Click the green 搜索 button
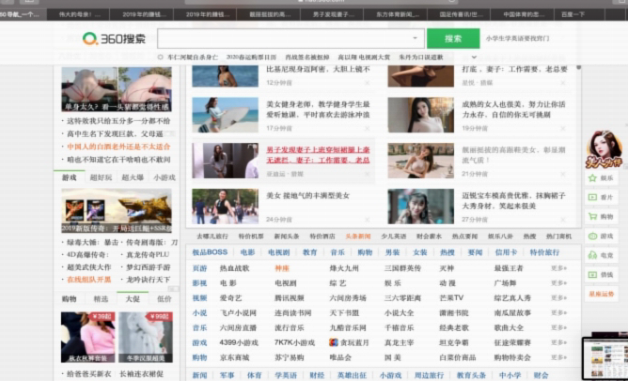The width and height of the screenshot is (628, 381). pos(453,38)
